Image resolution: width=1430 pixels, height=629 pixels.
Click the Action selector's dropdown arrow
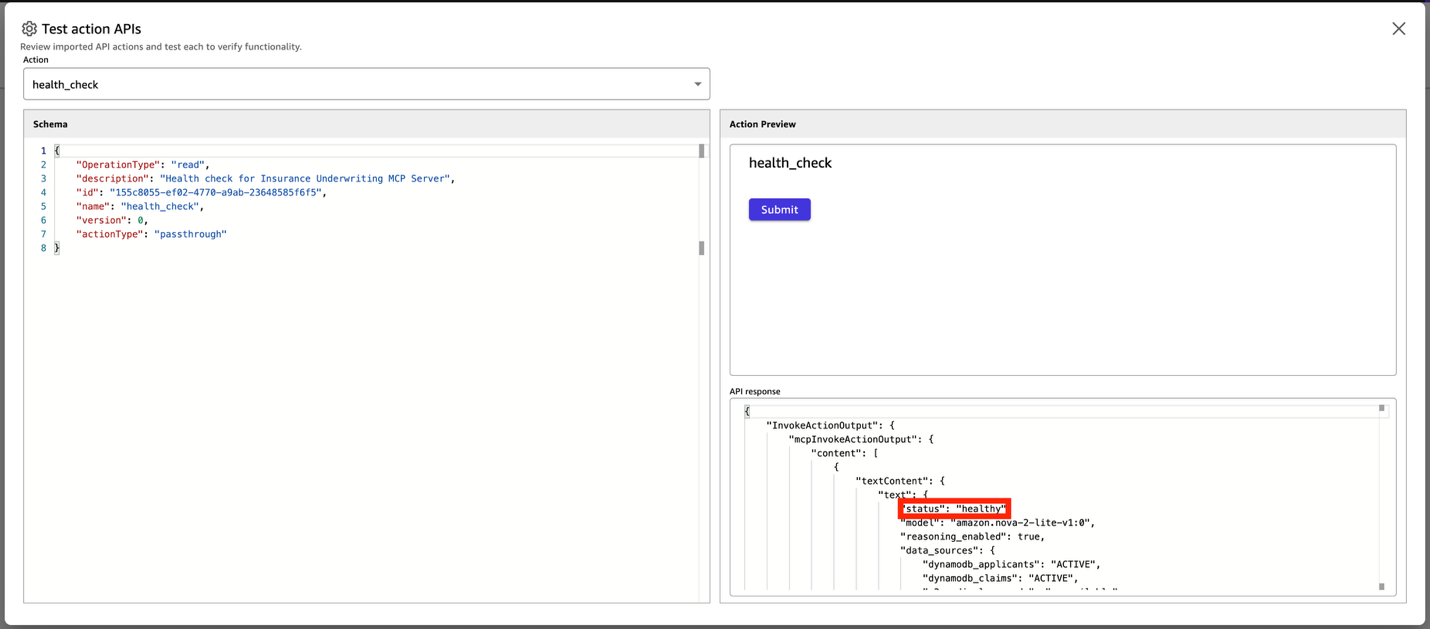coord(697,84)
